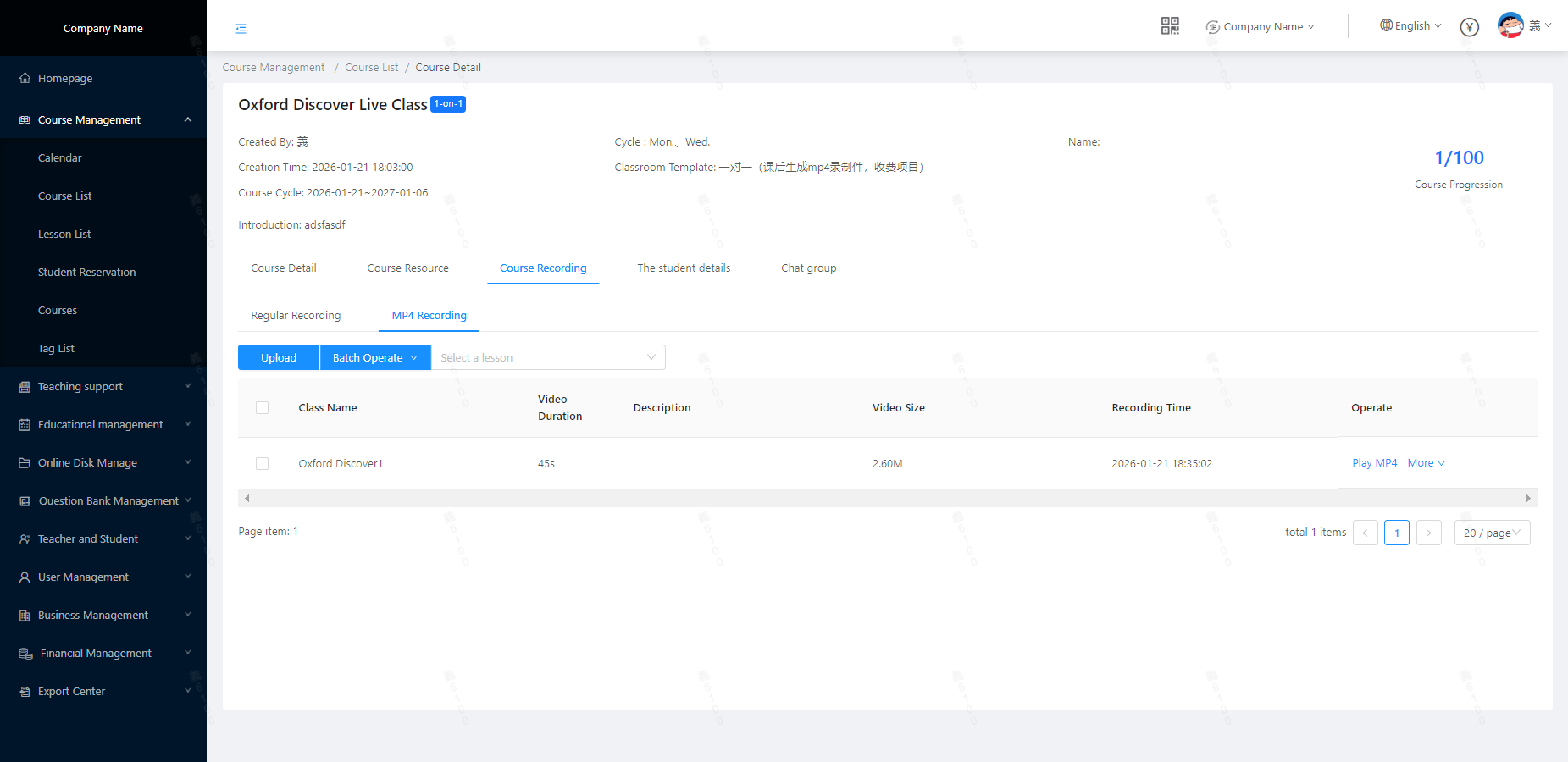The image size is (1568, 762).
Task: Open the Select a lesson combo box
Action: 548,358
